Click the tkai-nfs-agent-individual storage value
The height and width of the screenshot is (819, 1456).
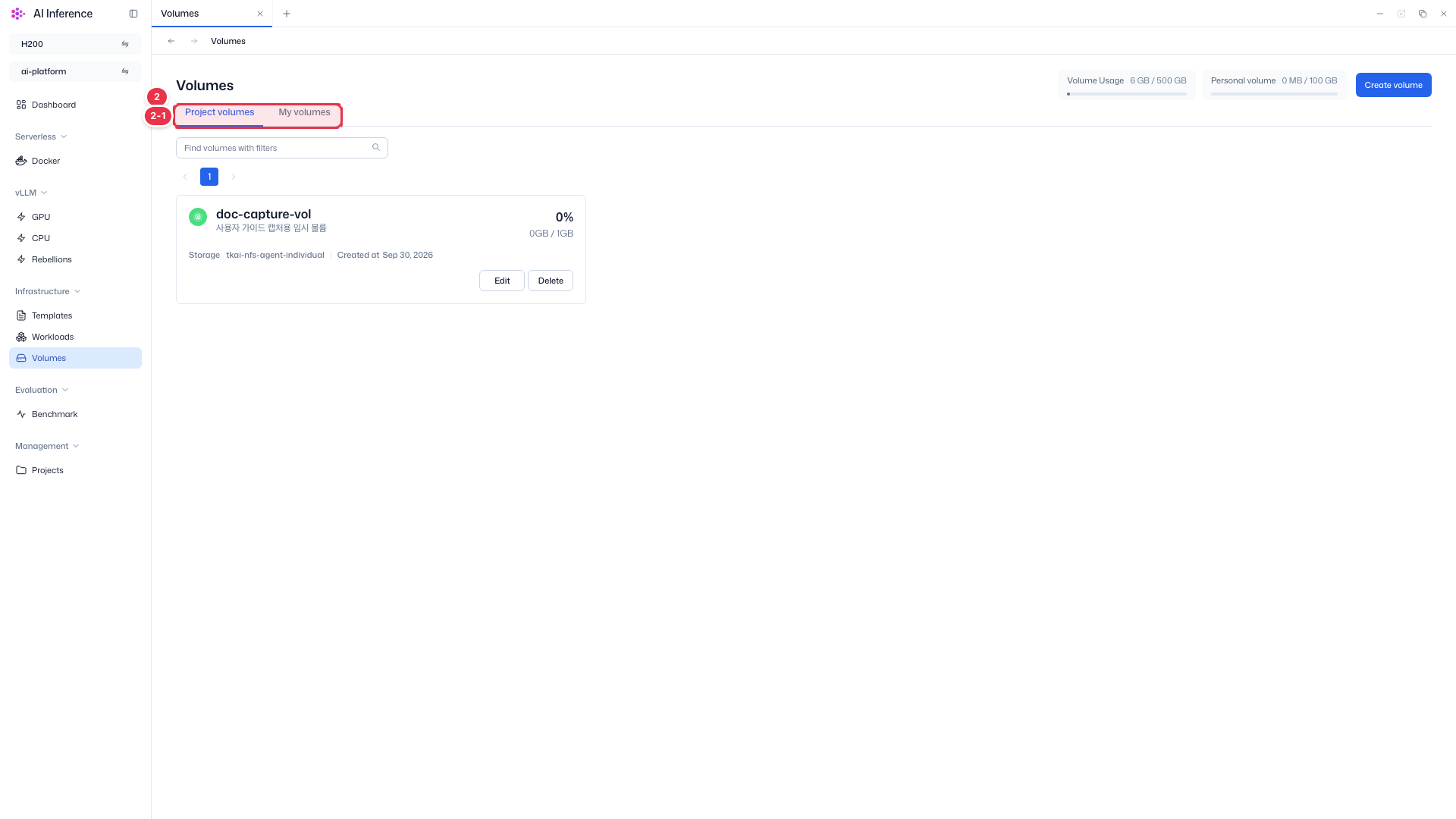(x=275, y=255)
